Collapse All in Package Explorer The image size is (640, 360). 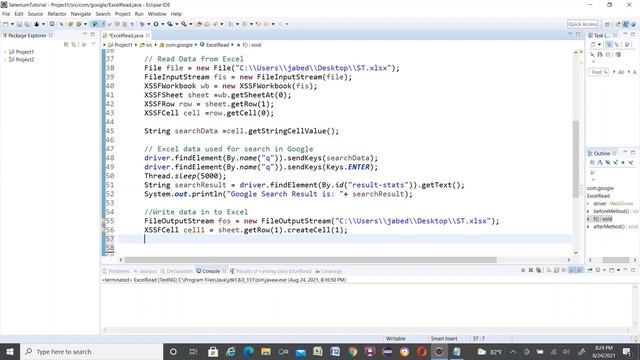66,44
